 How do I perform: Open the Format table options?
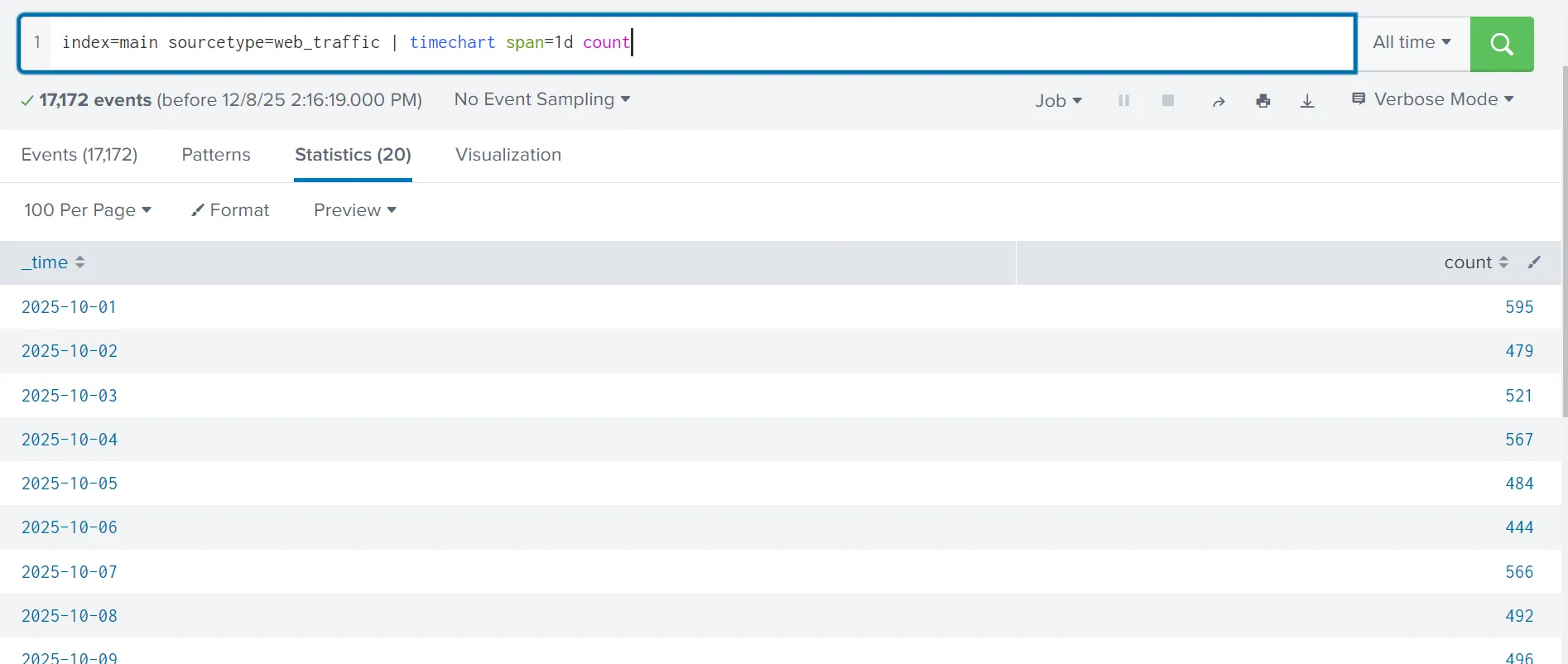point(230,210)
